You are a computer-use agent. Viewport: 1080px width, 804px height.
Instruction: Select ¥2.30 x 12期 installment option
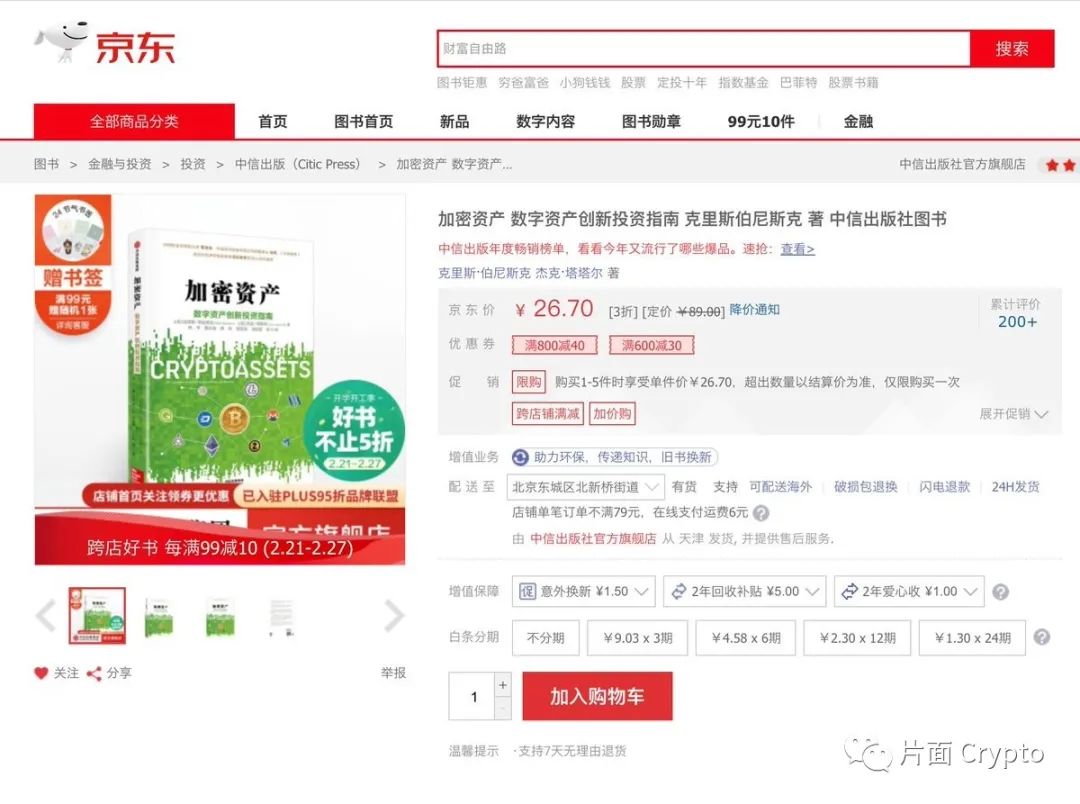(858, 638)
